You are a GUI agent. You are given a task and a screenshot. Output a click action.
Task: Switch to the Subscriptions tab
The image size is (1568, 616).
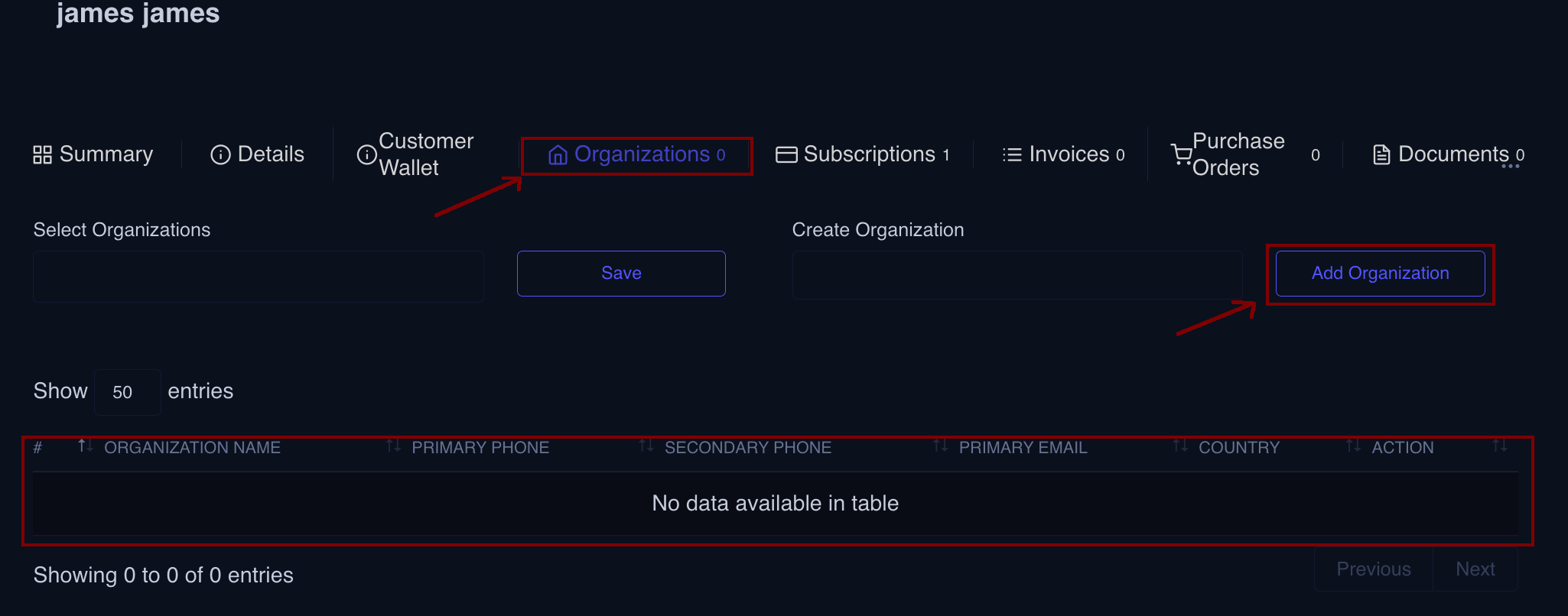tap(869, 155)
